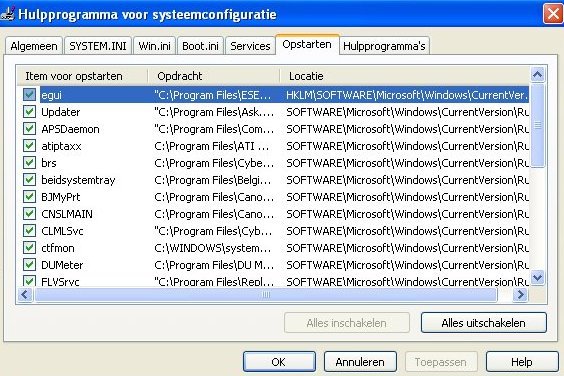Uncheck the egui startup item
564x376 pixels.
click(x=29, y=95)
